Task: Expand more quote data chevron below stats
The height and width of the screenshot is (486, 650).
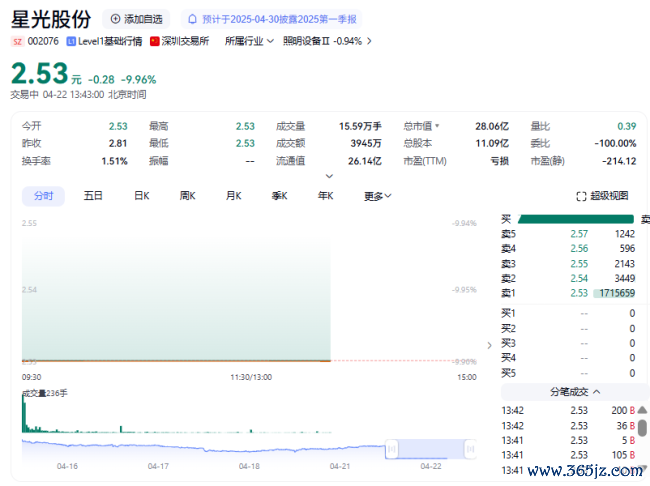Action: point(329,176)
